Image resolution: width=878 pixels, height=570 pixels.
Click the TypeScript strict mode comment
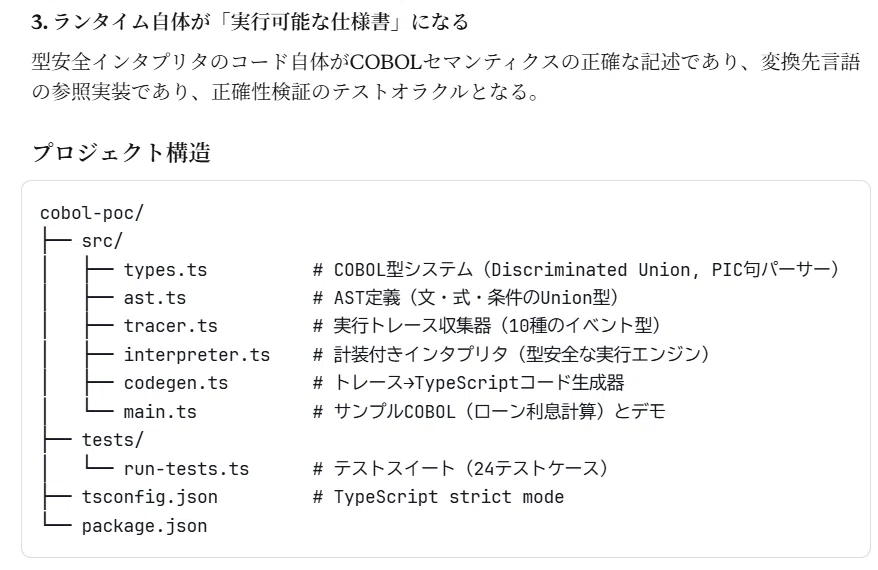tap(438, 497)
